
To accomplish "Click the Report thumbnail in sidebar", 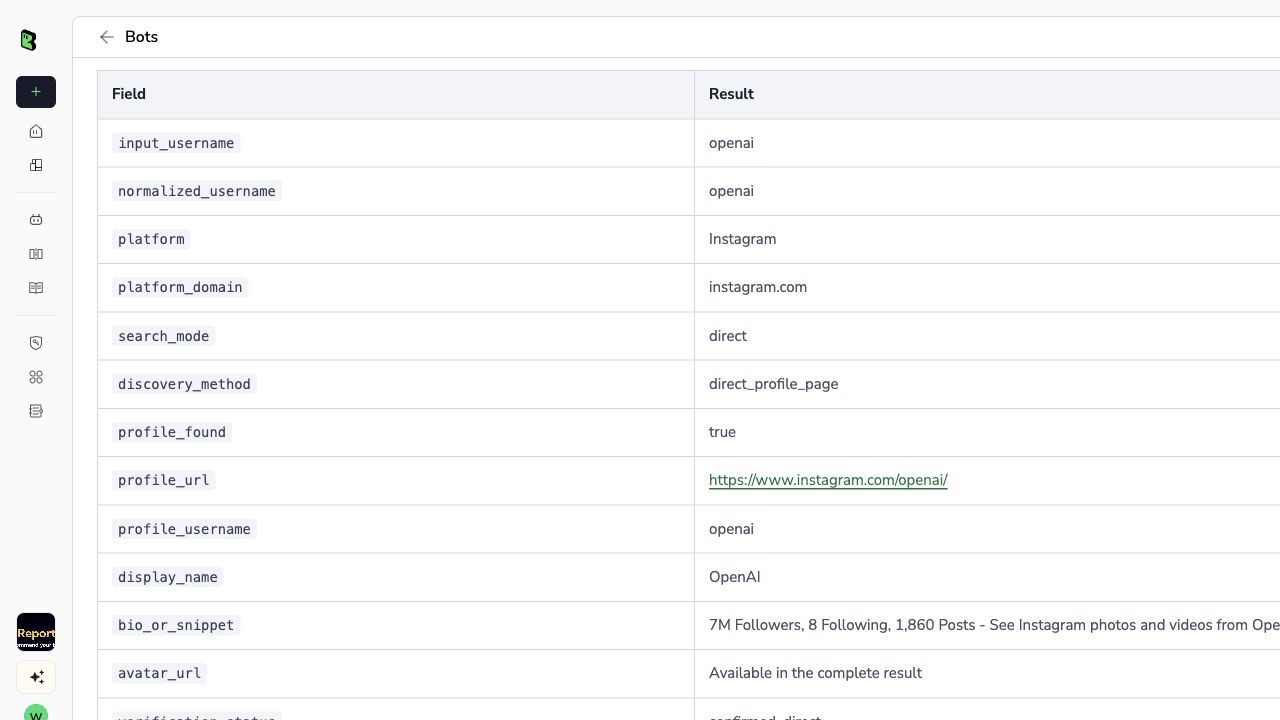I will click(x=36, y=632).
